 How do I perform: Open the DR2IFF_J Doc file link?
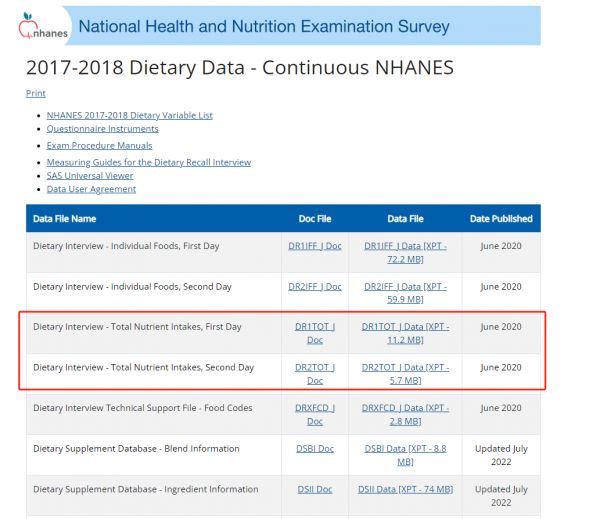tap(314, 287)
